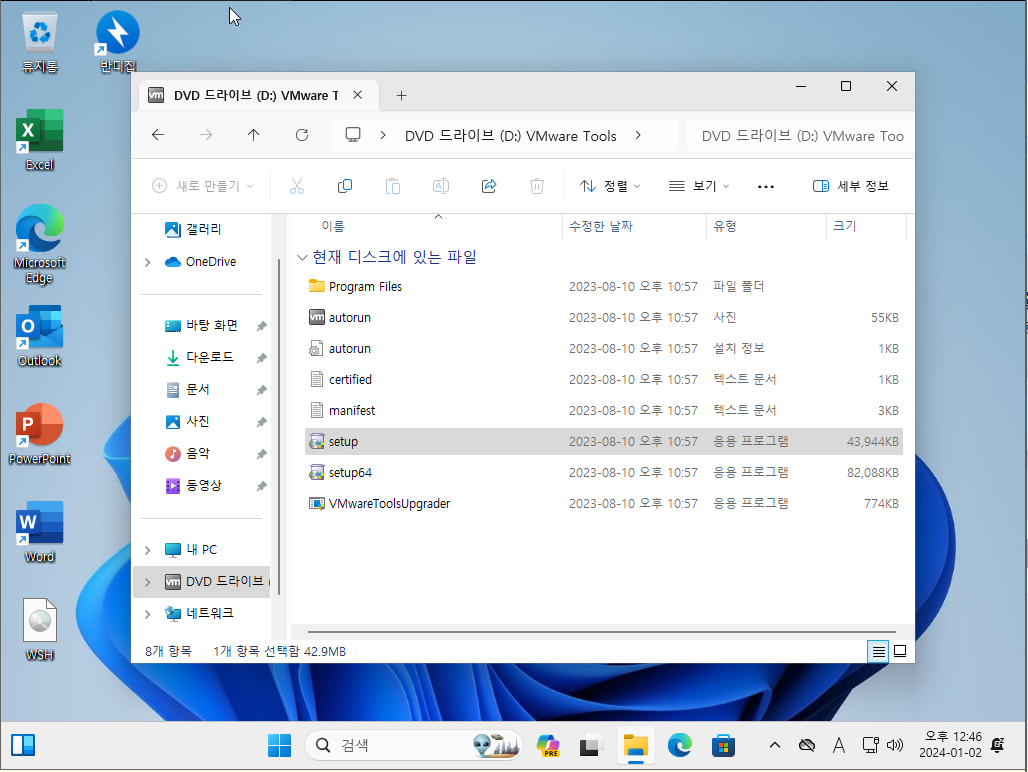Open chevron after PC icon in address bar
The image size is (1028, 772).
pyautogui.click(x=384, y=135)
